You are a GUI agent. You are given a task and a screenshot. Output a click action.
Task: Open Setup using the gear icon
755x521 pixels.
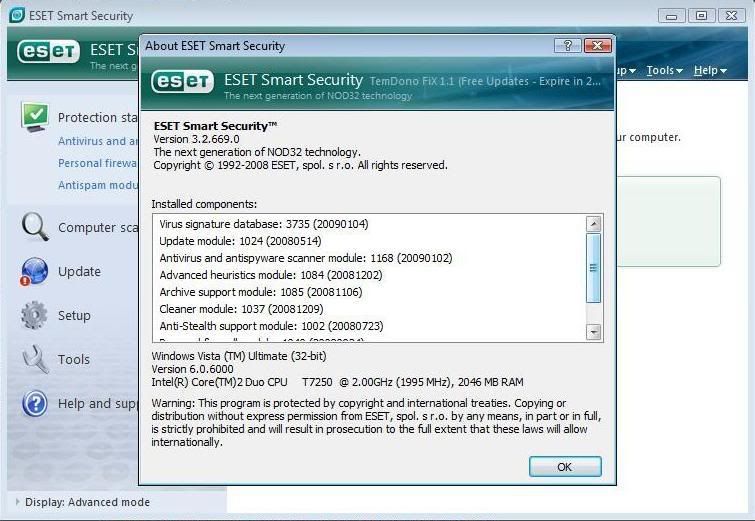[35, 315]
